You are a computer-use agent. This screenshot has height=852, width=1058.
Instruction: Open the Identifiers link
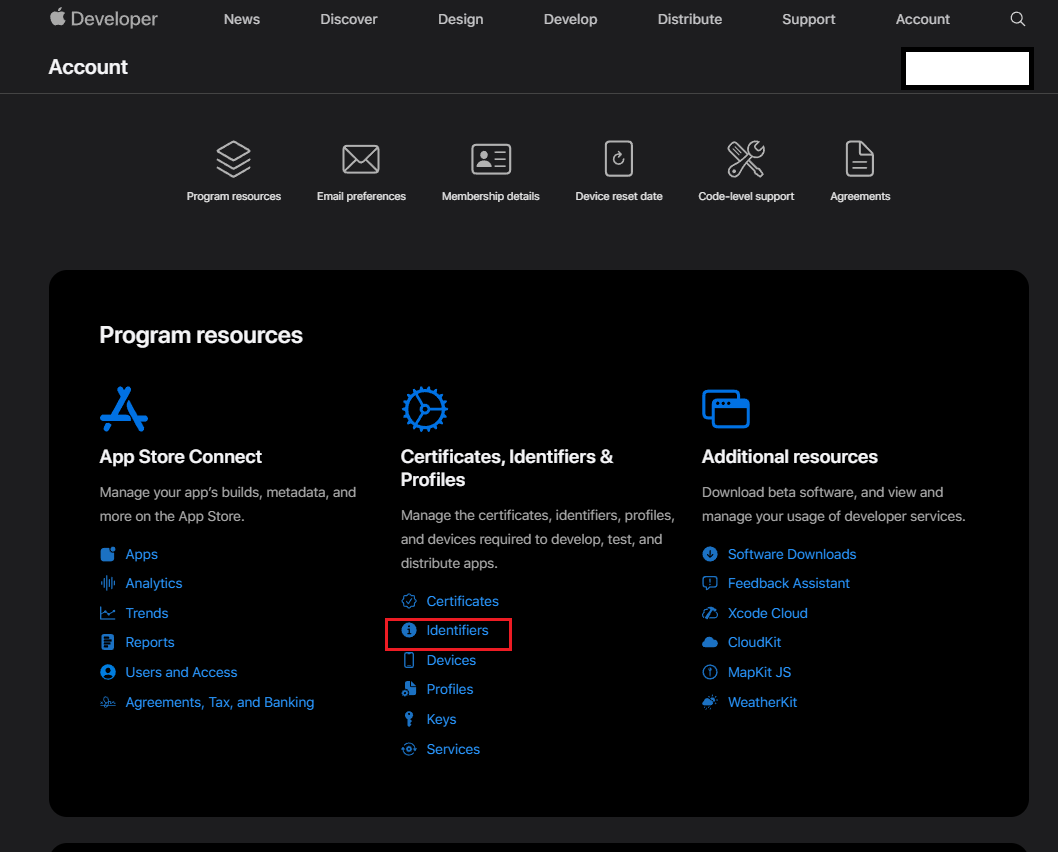pos(457,630)
